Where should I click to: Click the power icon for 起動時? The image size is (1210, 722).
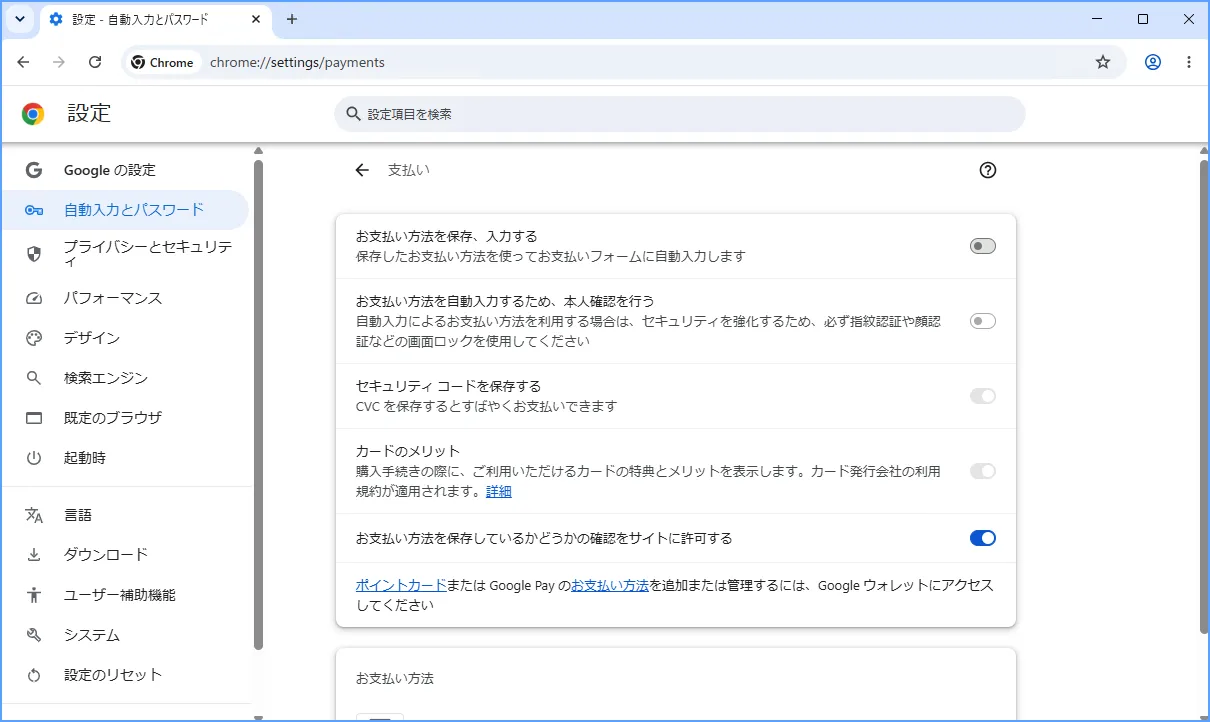click(34, 458)
